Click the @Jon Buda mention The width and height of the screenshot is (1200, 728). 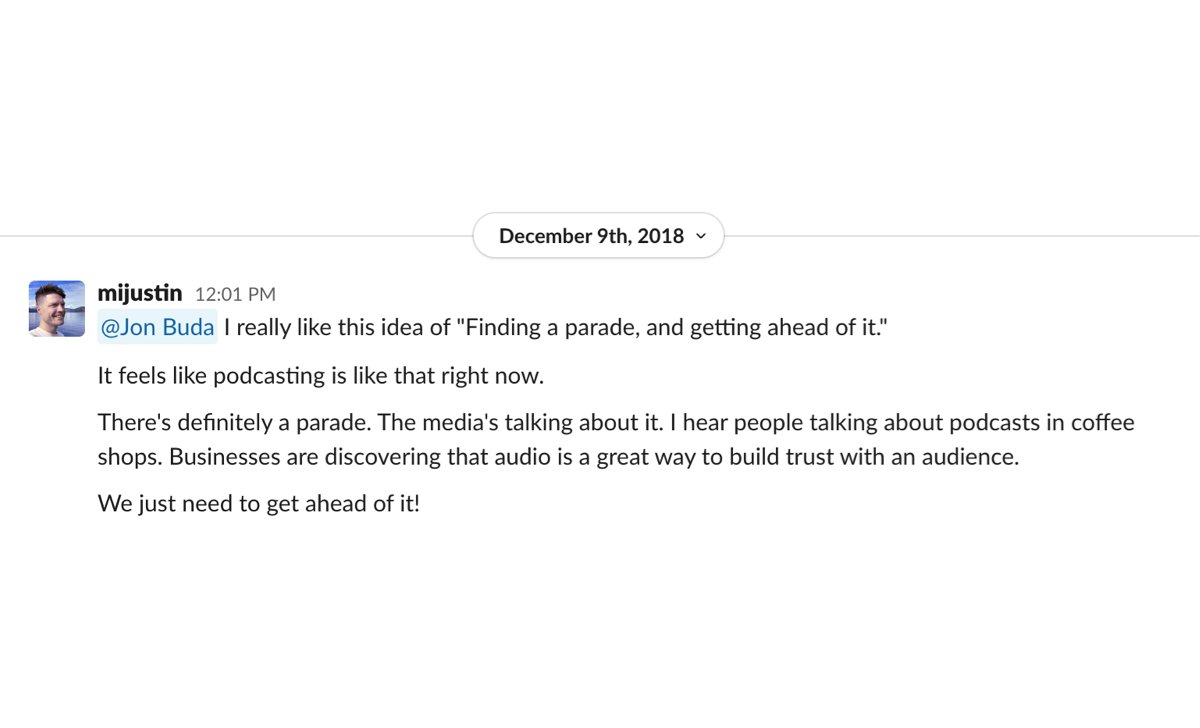pyautogui.click(x=158, y=328)
